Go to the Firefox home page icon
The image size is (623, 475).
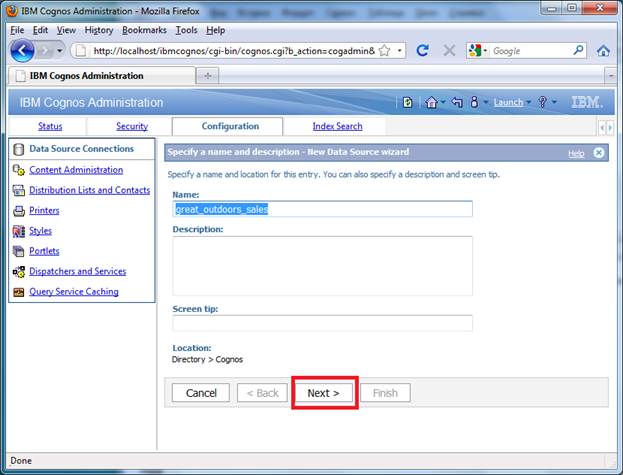(x=603, y=51)
